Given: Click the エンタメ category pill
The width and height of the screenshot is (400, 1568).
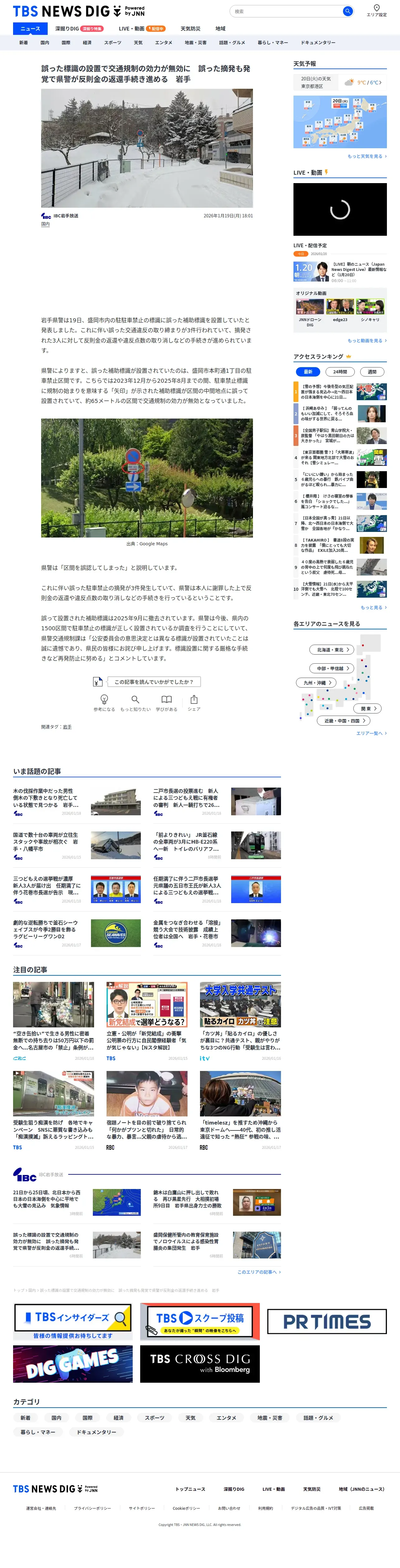Looking at the screenshot, I should (226, 1418).
